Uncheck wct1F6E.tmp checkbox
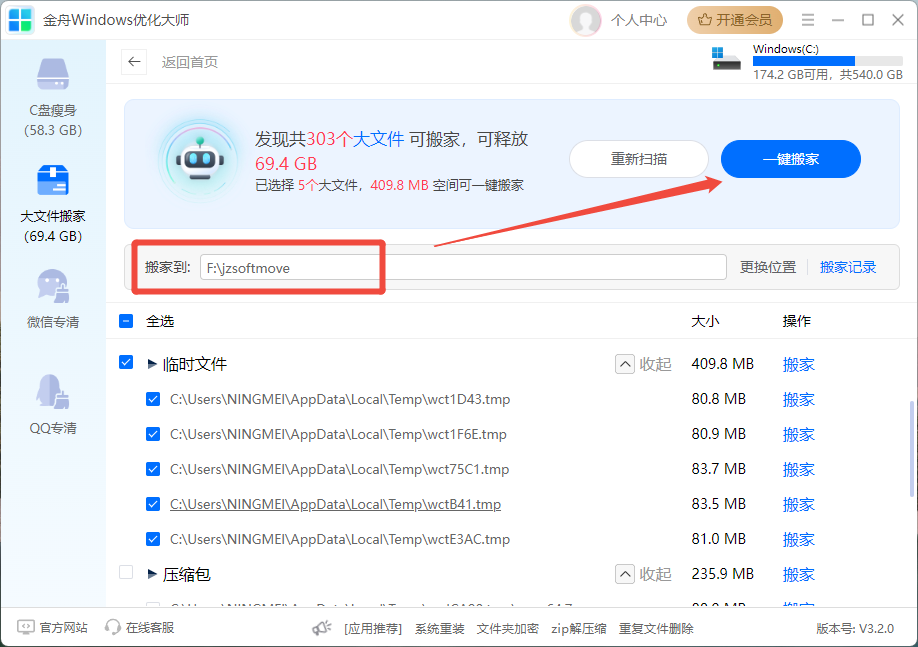 click(153, 434)
